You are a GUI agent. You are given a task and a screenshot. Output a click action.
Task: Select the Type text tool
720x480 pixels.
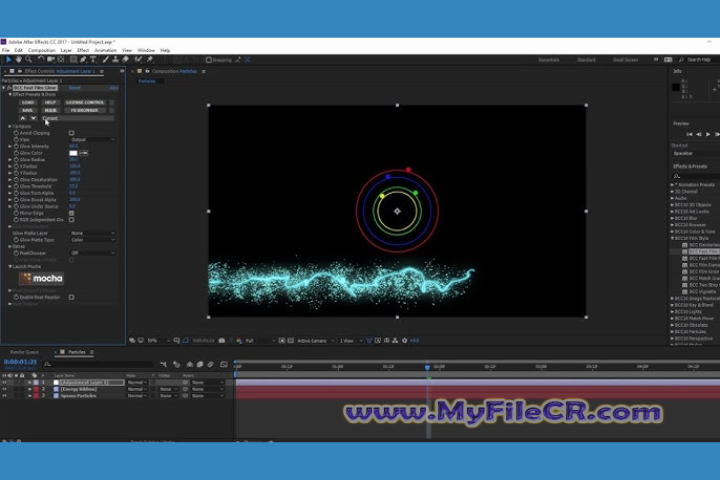[x=93, y=59]
